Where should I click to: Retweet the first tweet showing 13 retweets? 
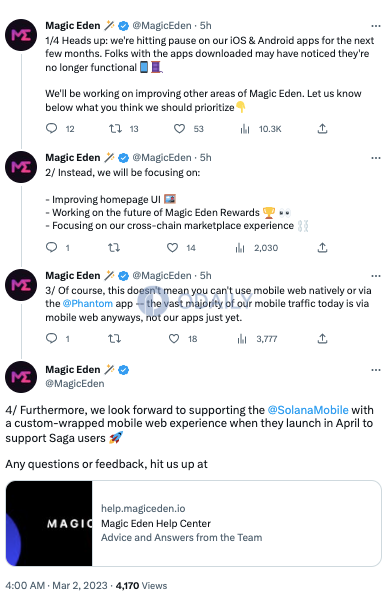point(115,128)
